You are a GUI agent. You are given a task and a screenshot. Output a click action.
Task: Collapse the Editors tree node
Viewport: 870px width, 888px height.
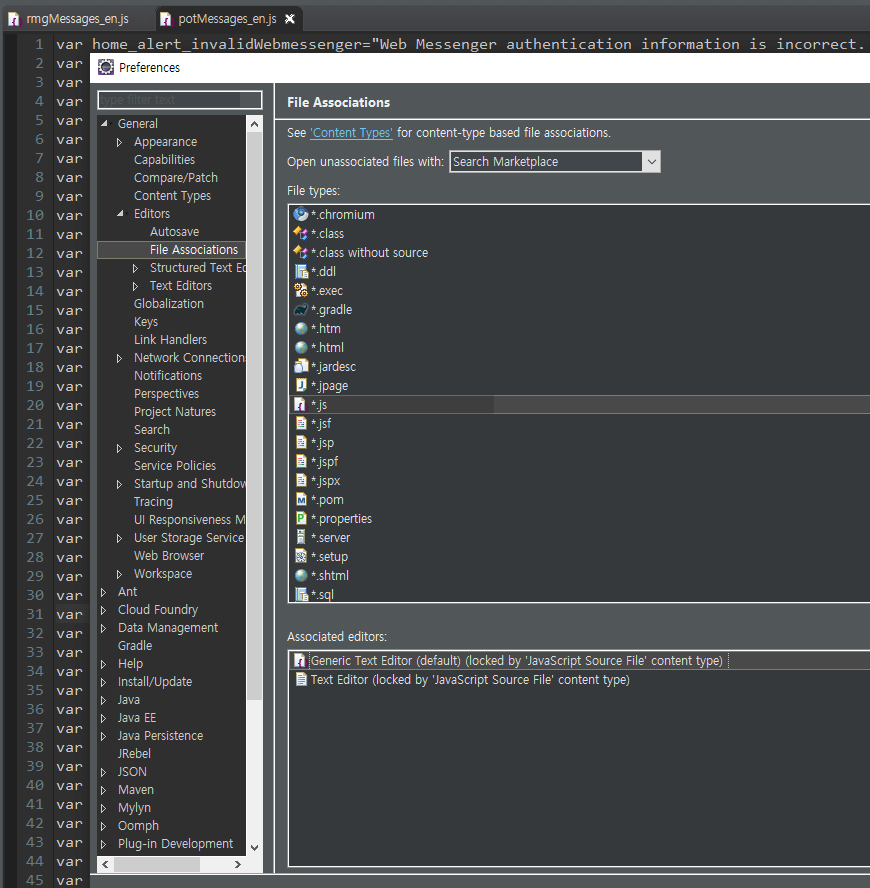pyautogui.click(x=120, y=214)
